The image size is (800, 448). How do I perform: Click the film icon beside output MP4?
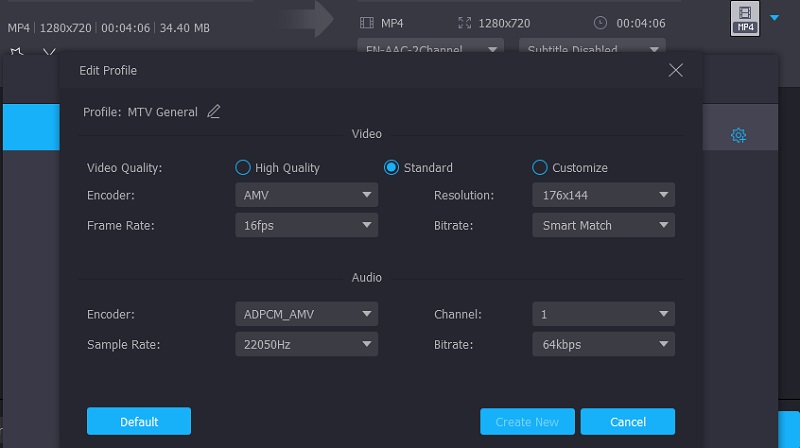point(366,22)
